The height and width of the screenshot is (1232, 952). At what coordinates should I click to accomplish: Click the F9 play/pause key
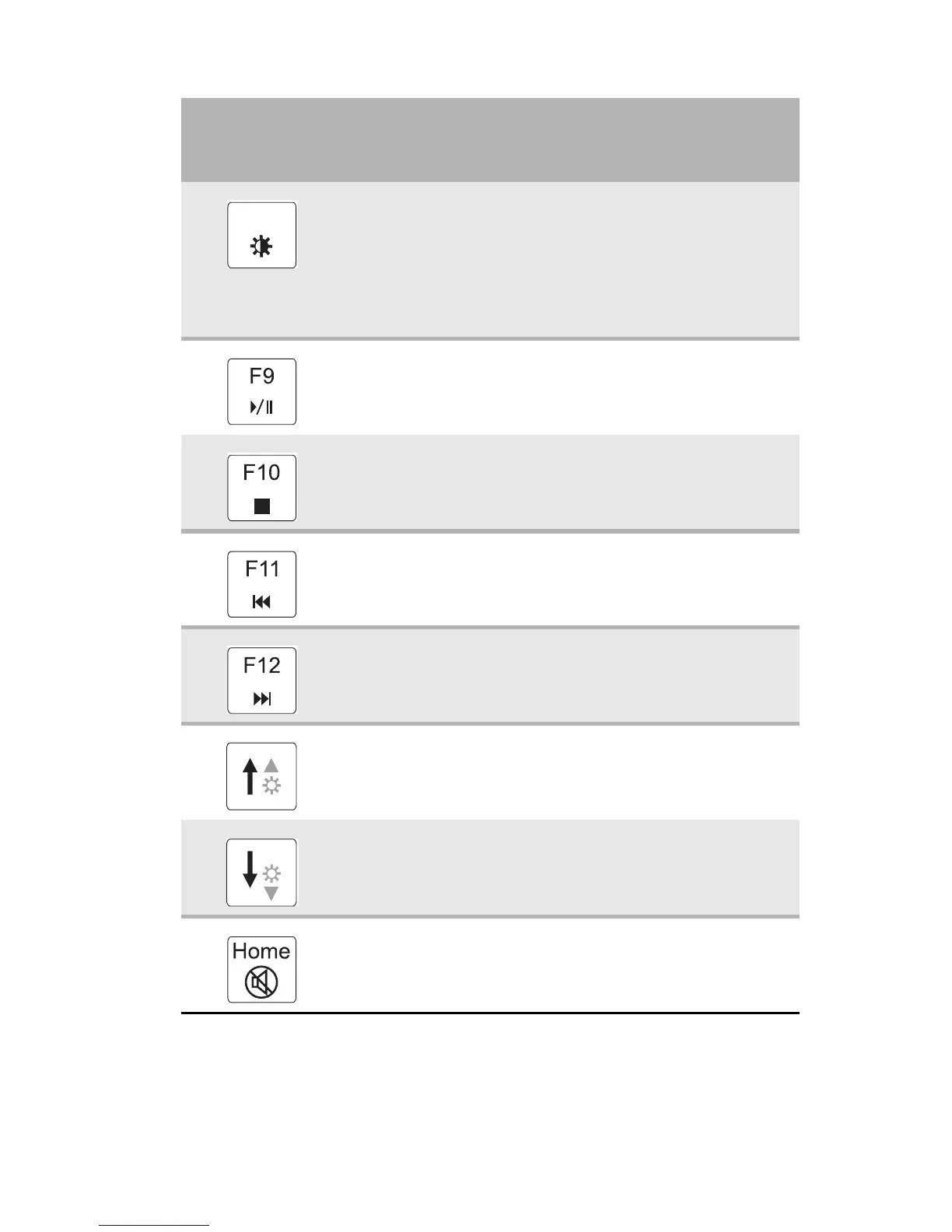point(261,391)
